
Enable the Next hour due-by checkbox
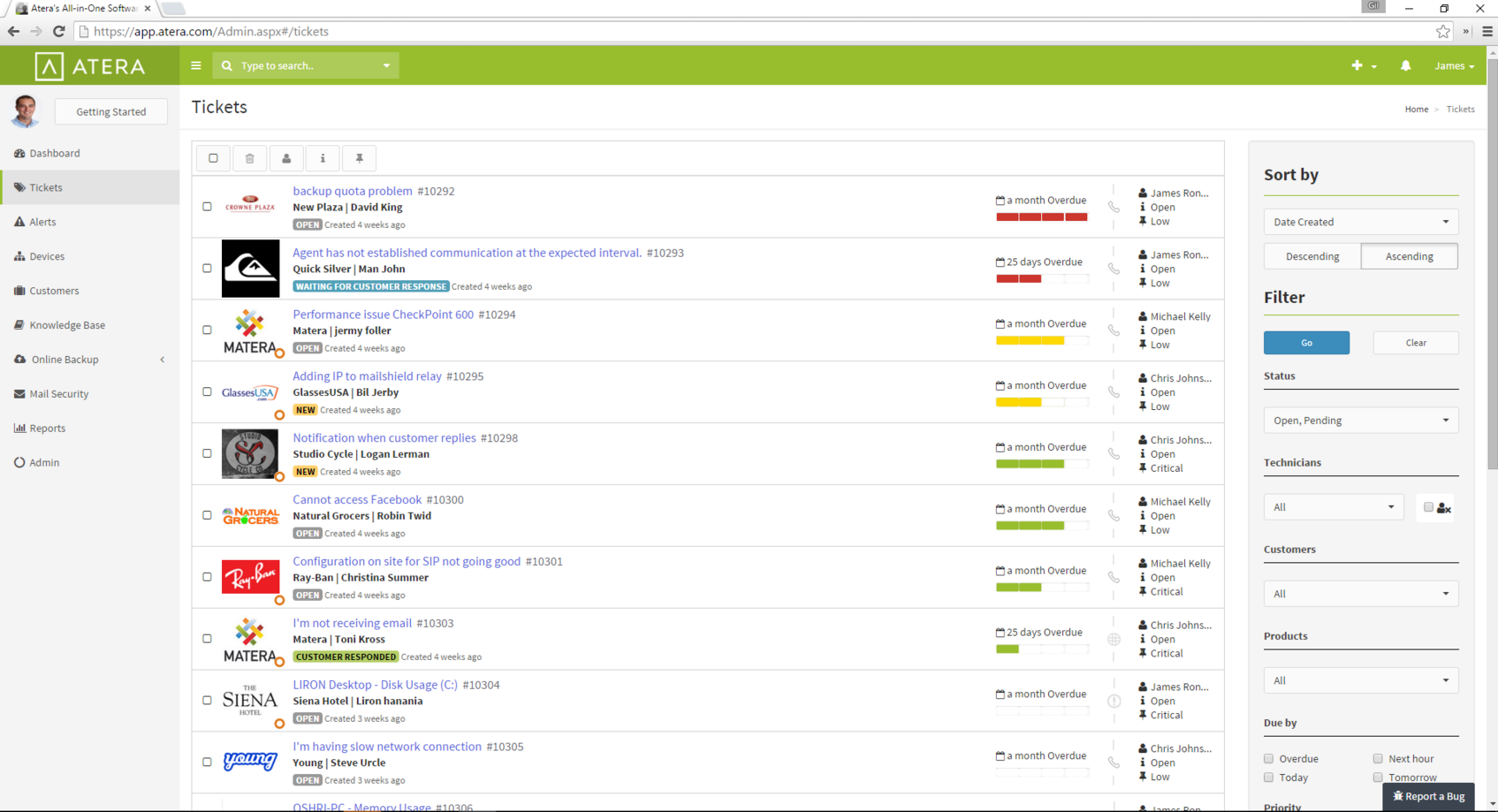click(1378, 759)
